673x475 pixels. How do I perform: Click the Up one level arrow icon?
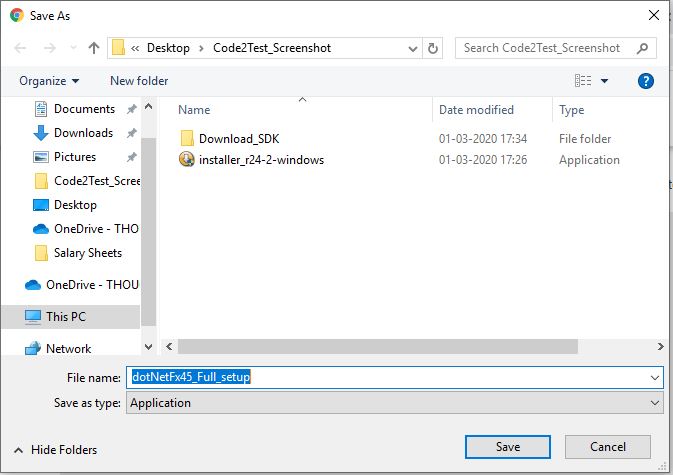click(94, 48)
